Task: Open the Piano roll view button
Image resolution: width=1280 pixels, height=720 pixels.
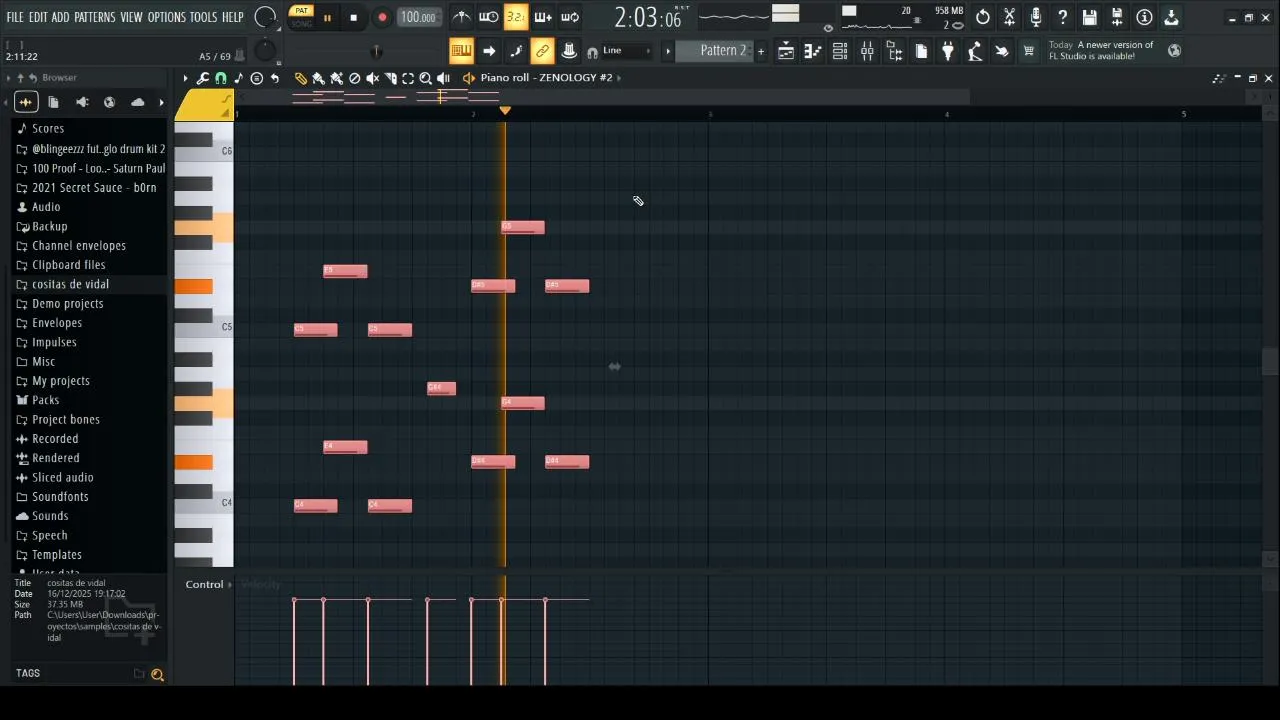Action: 813,51
